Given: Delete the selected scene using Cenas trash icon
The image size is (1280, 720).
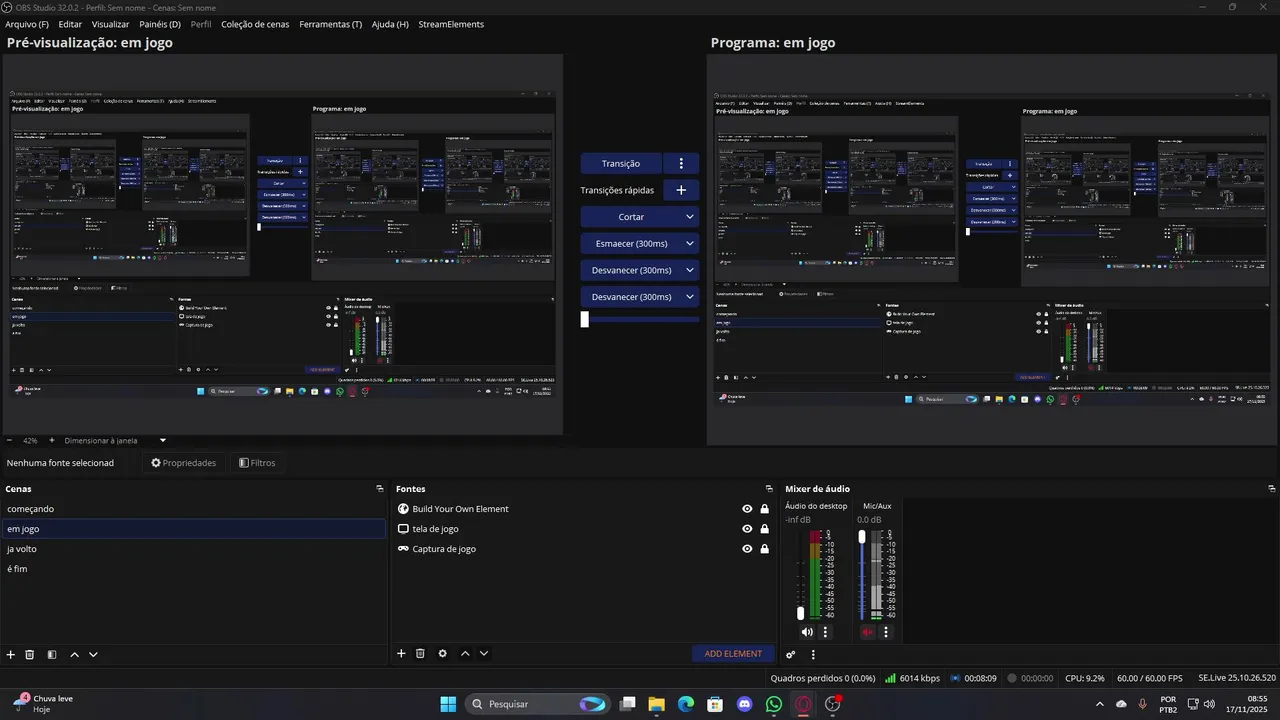Looking at the screenshot, I should point(30,654).
